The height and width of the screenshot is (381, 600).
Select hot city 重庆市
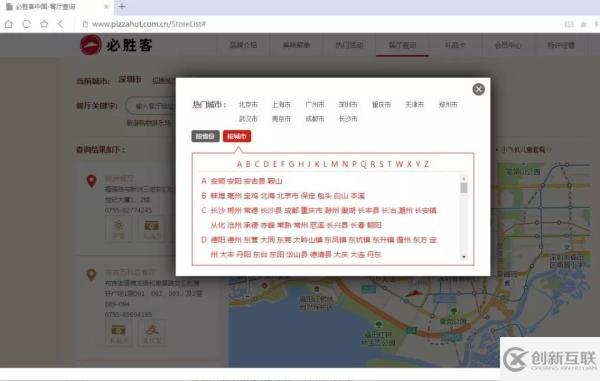tap(381, 104)
